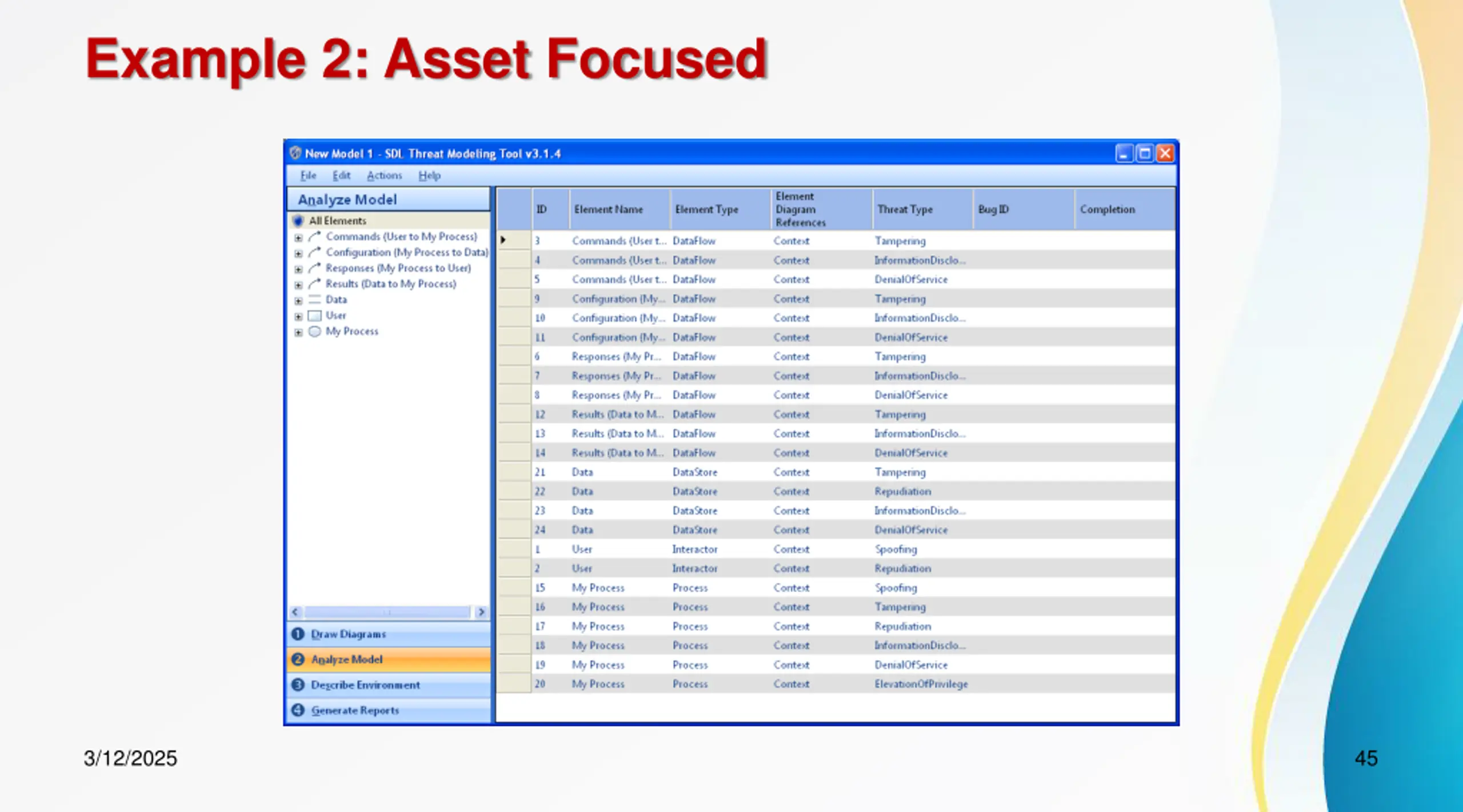
Task: Expand Configuration (My Process to Data) node
Action: 298,253
